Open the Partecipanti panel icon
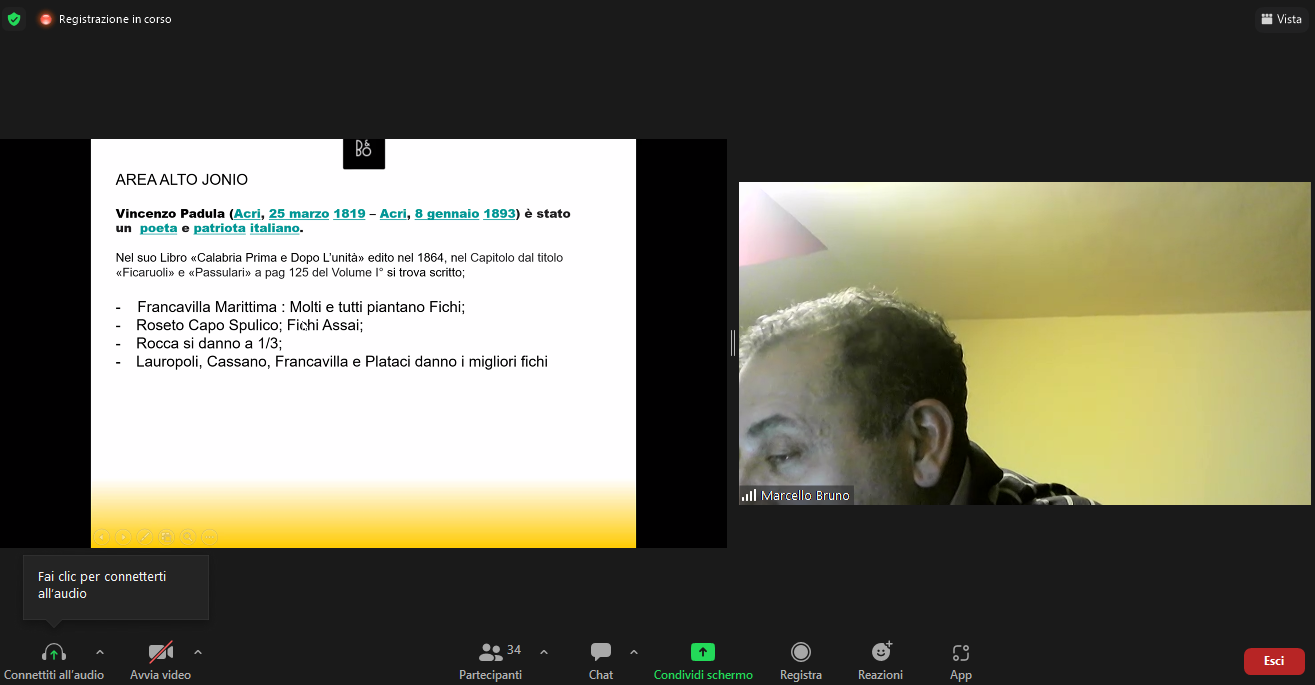This screenshot has width=1315, height=685. coord(491,652)
